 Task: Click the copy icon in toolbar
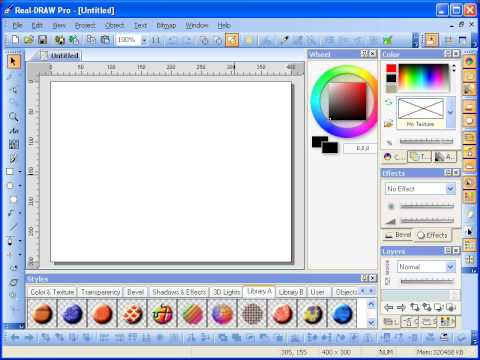point(91,40)
